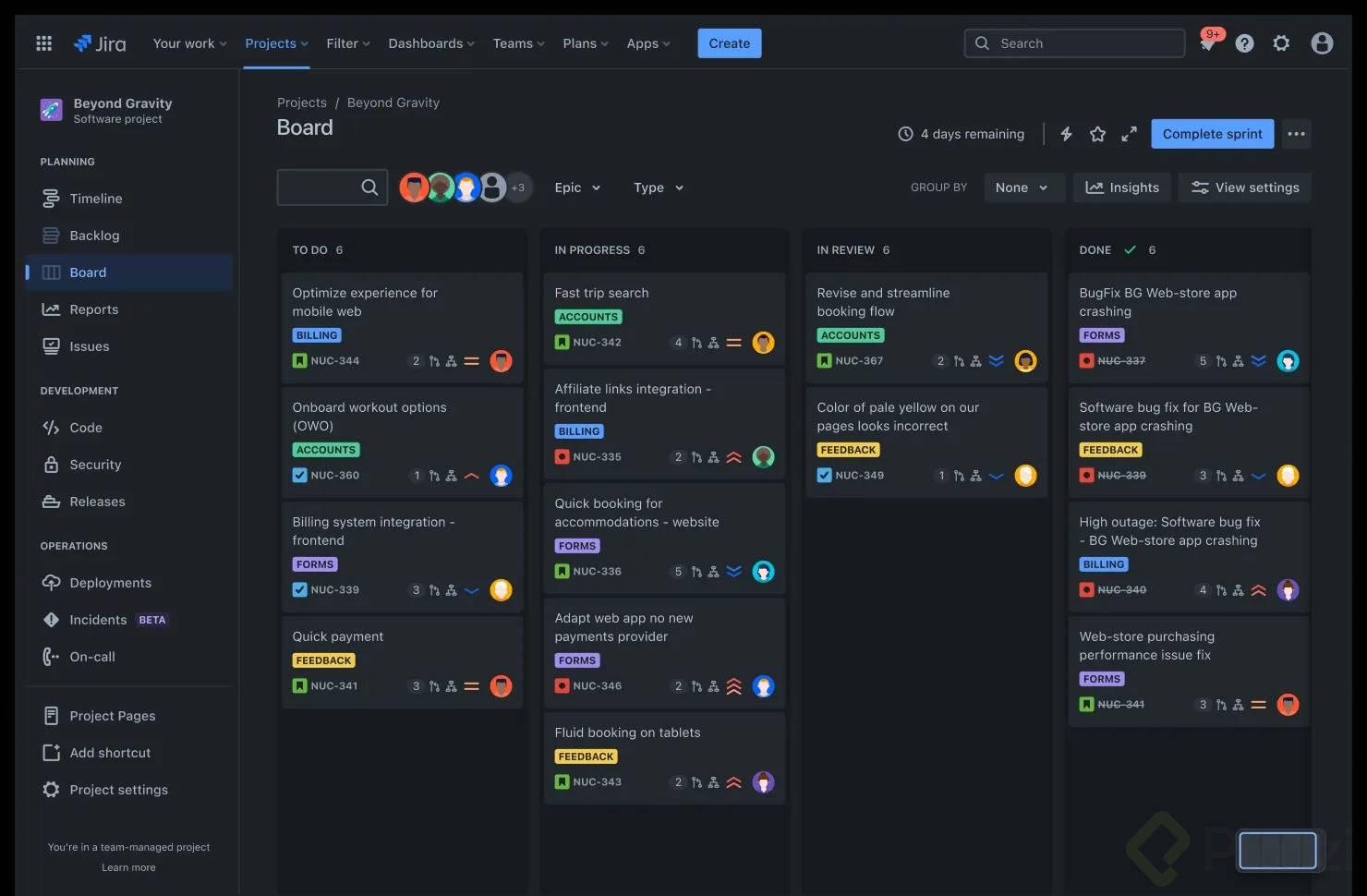Select Board in the sidebar

point(129,272)
